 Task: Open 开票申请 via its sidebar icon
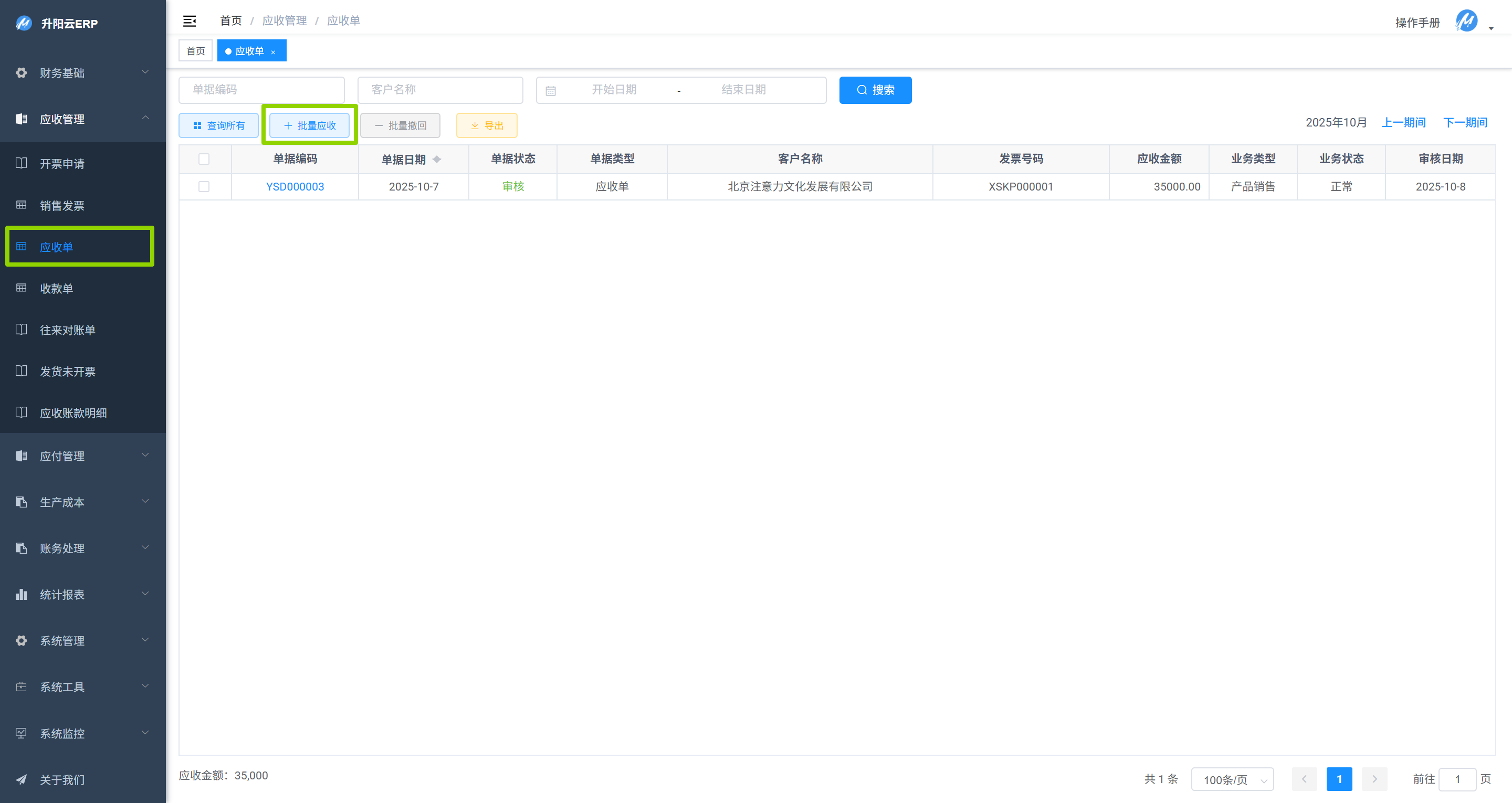click(21, 163)
